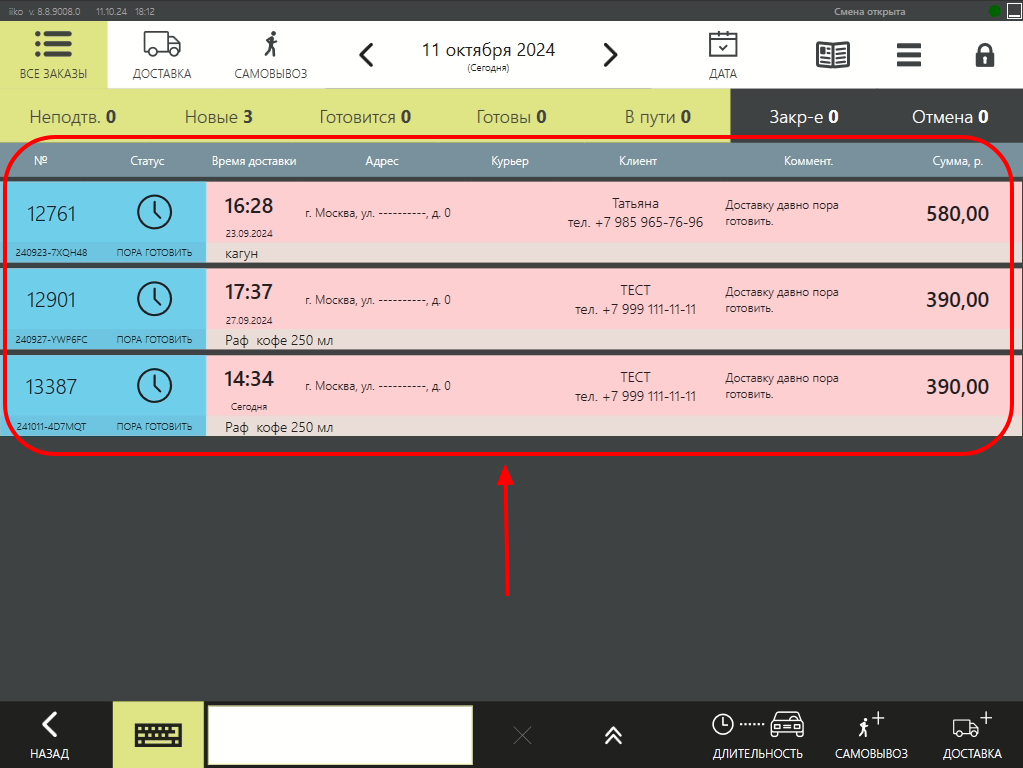Sort by Коммент. column header

coord(808,161)
